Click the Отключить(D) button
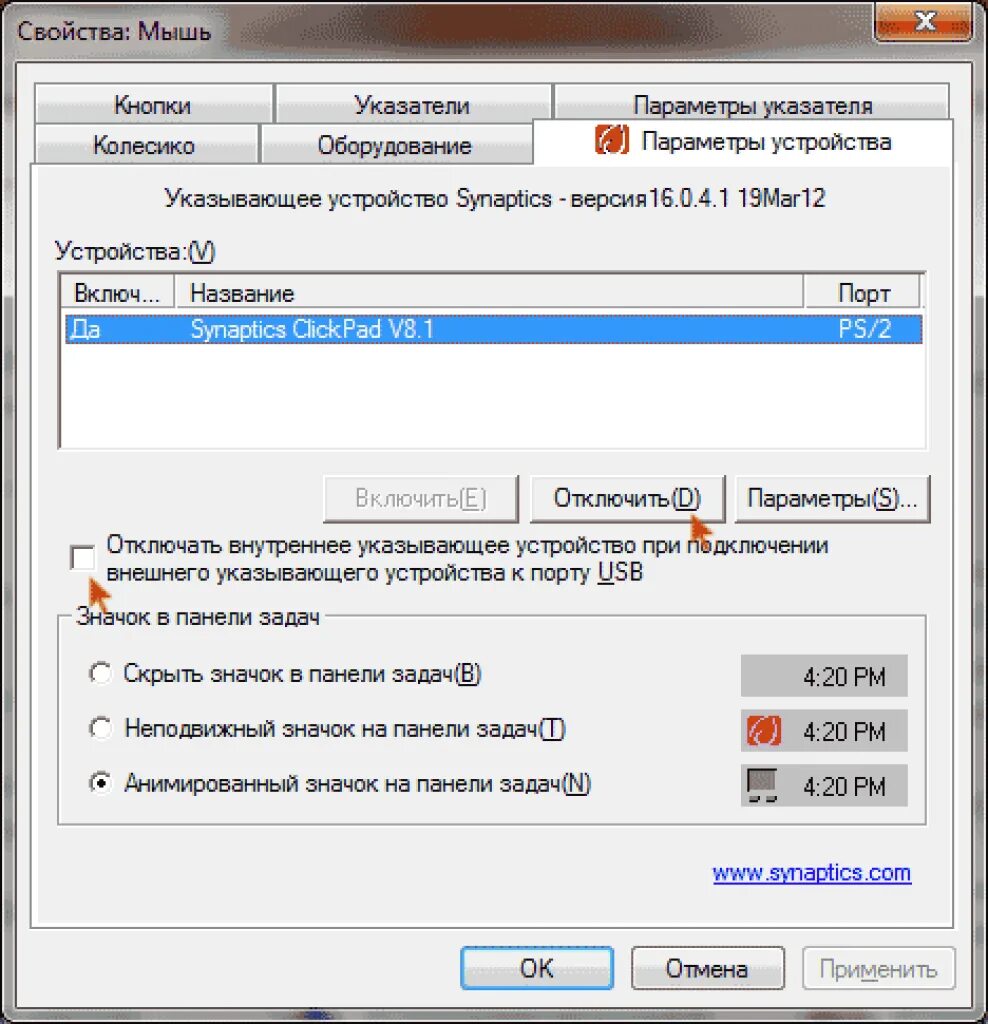988x1024 pixels. (x=628, y=498)
